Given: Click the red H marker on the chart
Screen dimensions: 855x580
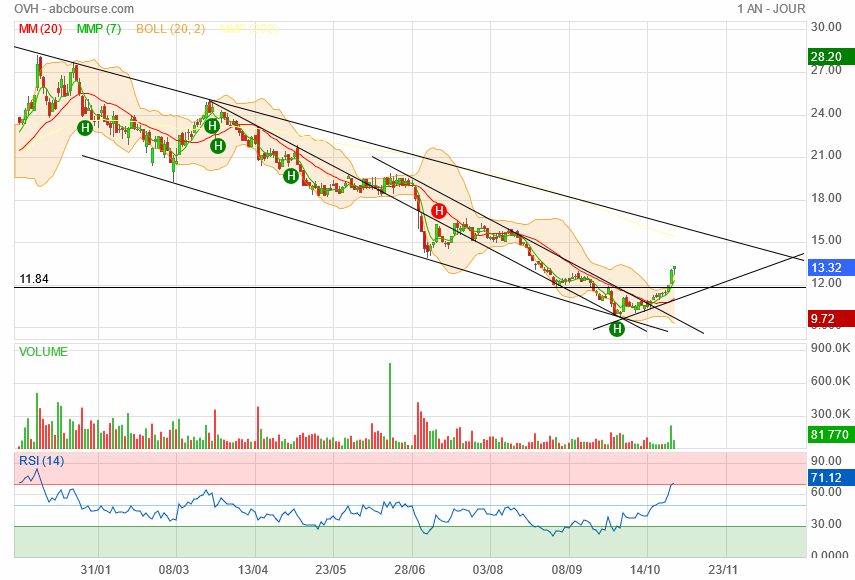Looking at the screenshot, I should pos(439,211).
